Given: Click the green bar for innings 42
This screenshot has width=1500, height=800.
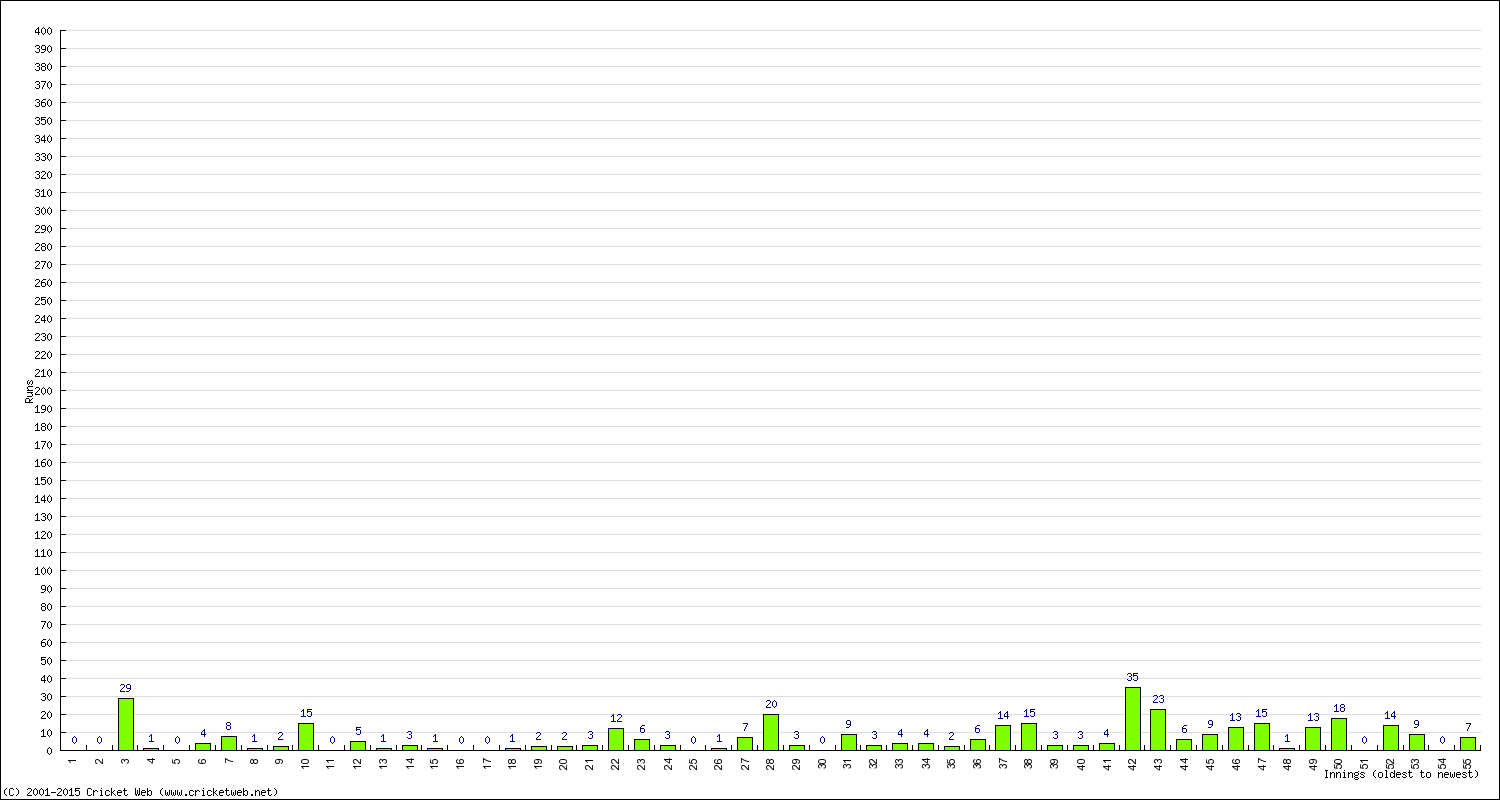Looking at the screenshot, I should coord(1132,718).
